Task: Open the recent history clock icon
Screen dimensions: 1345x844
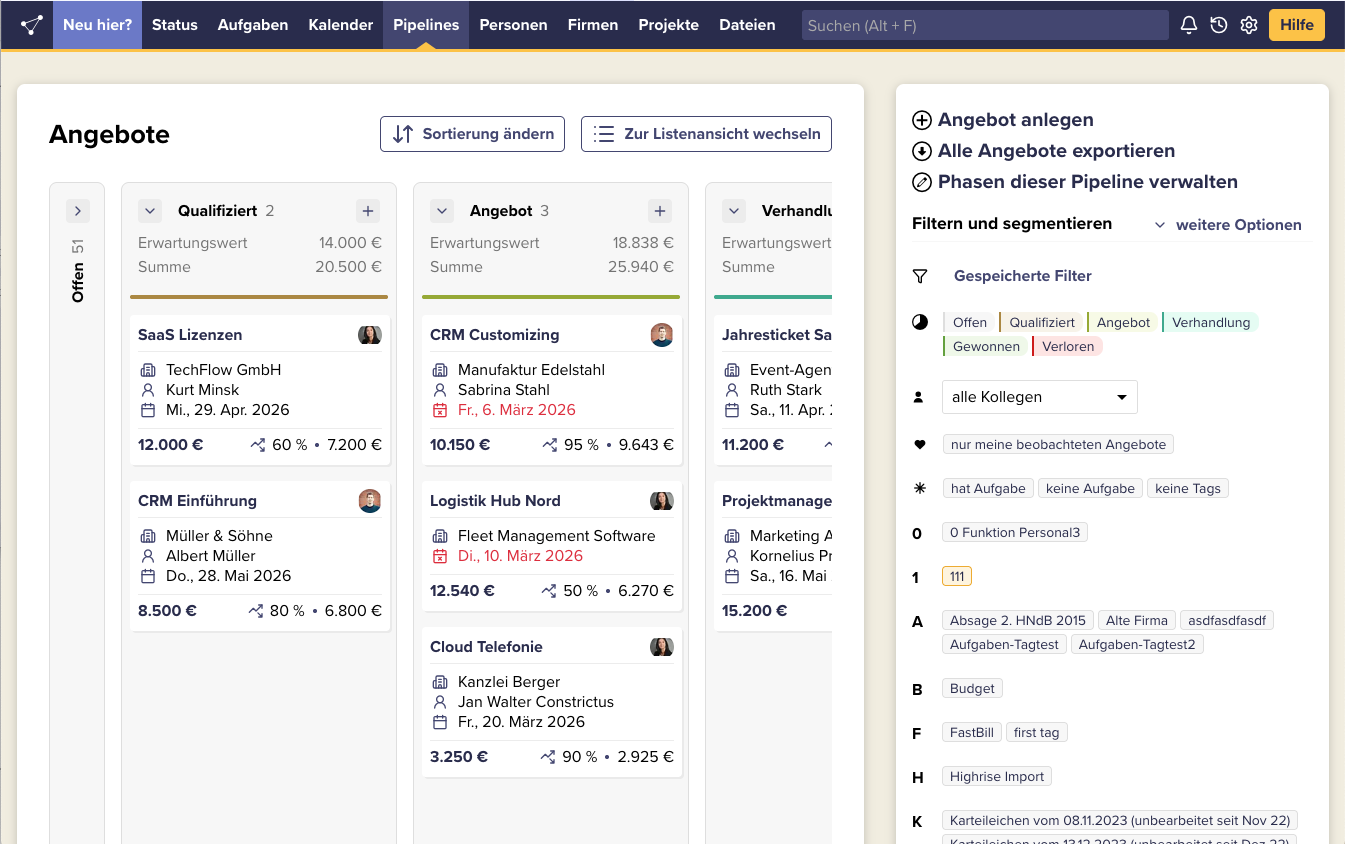Action: click(1218, 24)
